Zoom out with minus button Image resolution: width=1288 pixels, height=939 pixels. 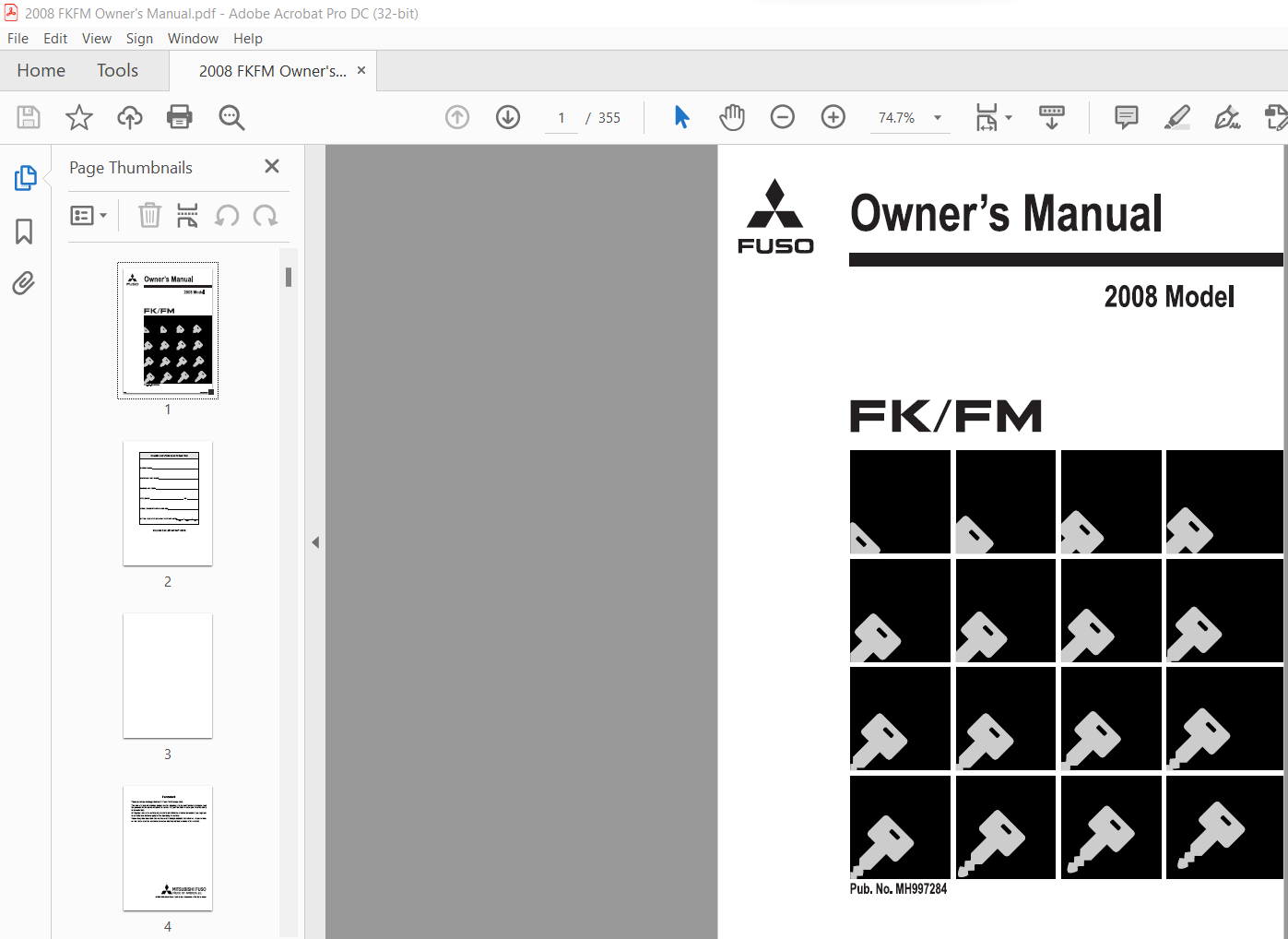(x=783, y=117)
